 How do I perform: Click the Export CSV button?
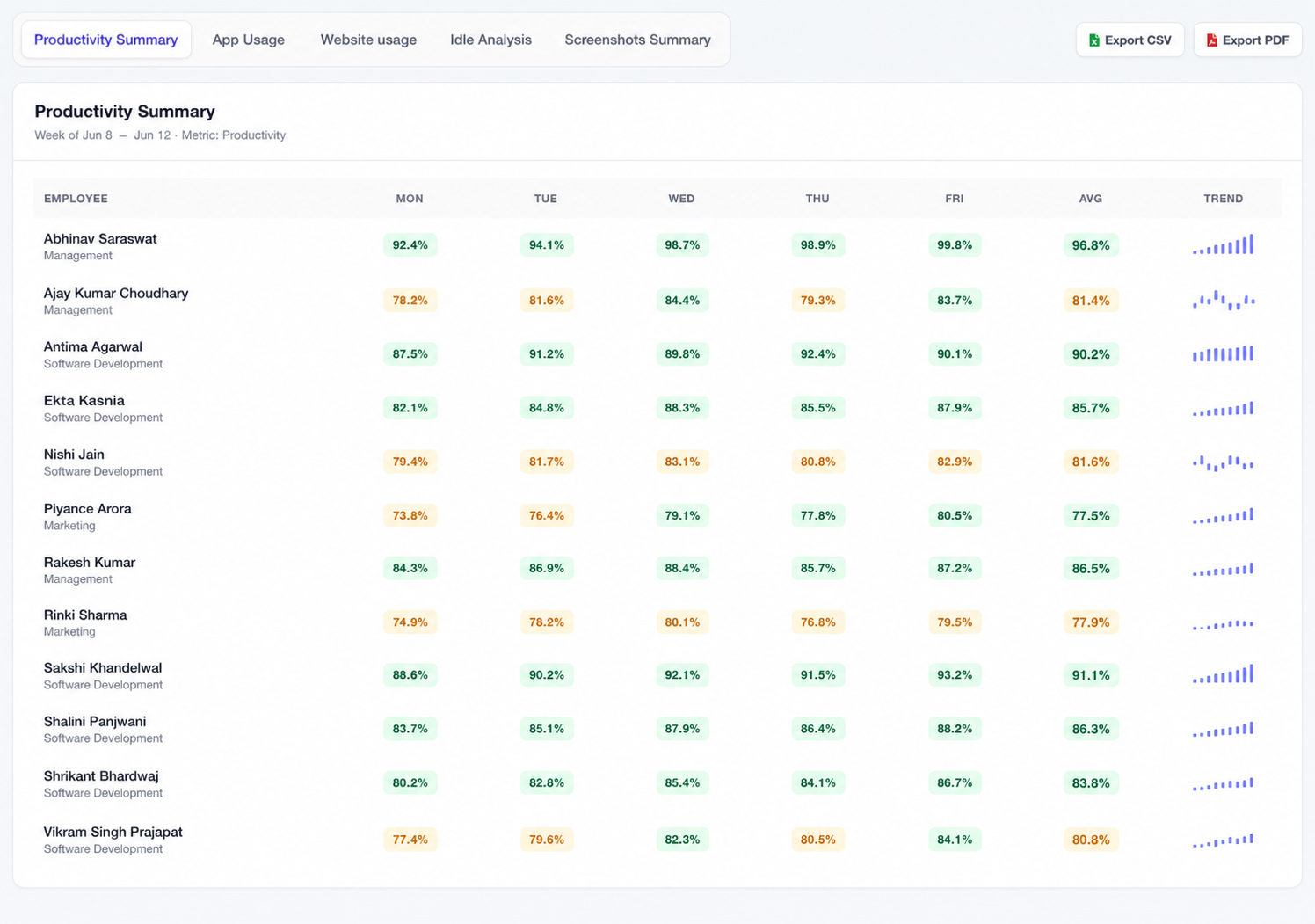pos(1130,40)
